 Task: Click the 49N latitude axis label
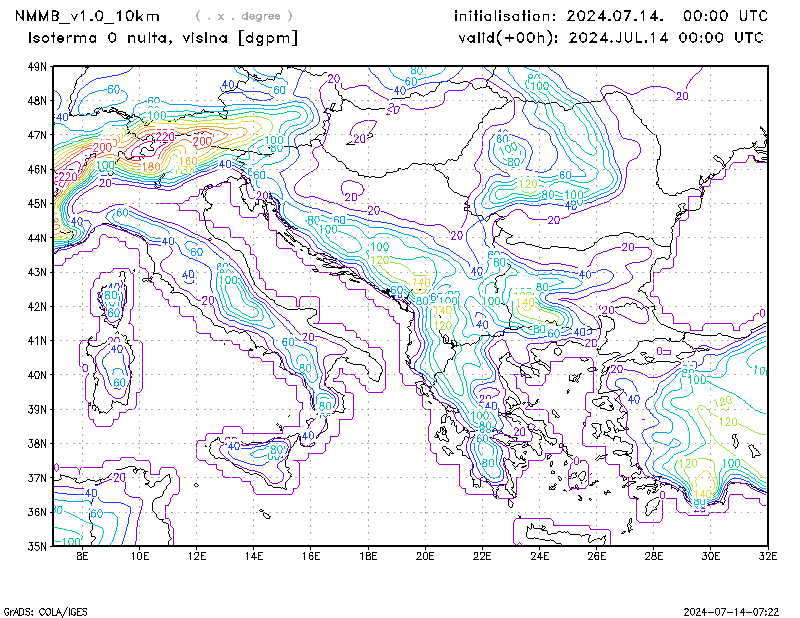36,67
